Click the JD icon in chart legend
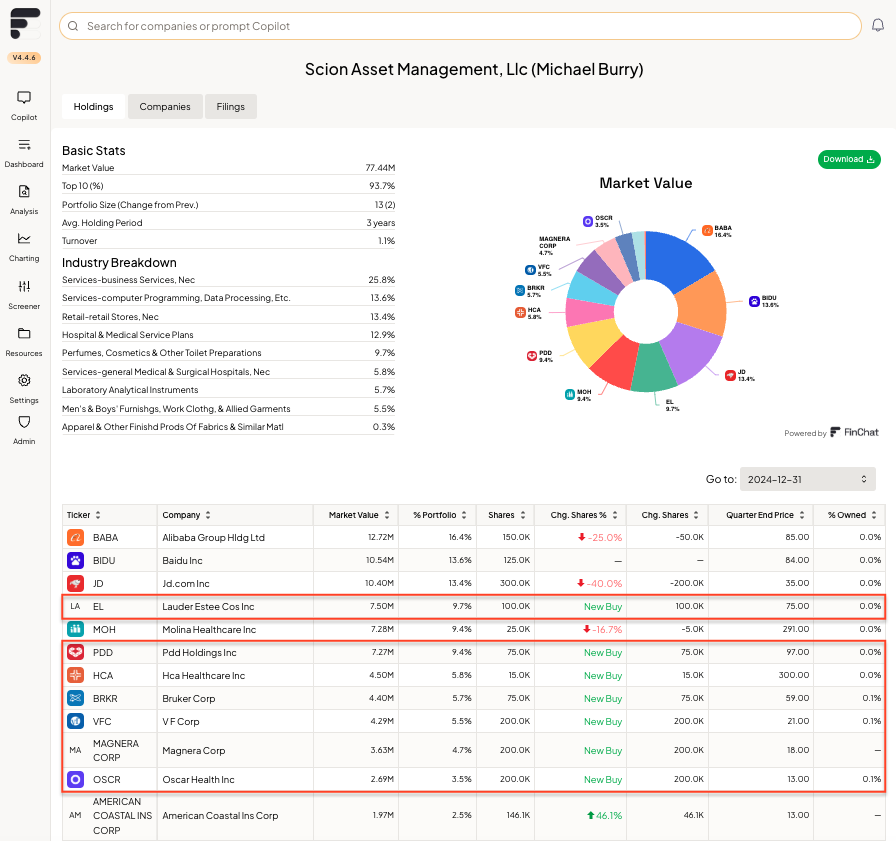Image resolution: width=896 pixels, height=841 pixels. pyautogui.click(x=730, y=375)
